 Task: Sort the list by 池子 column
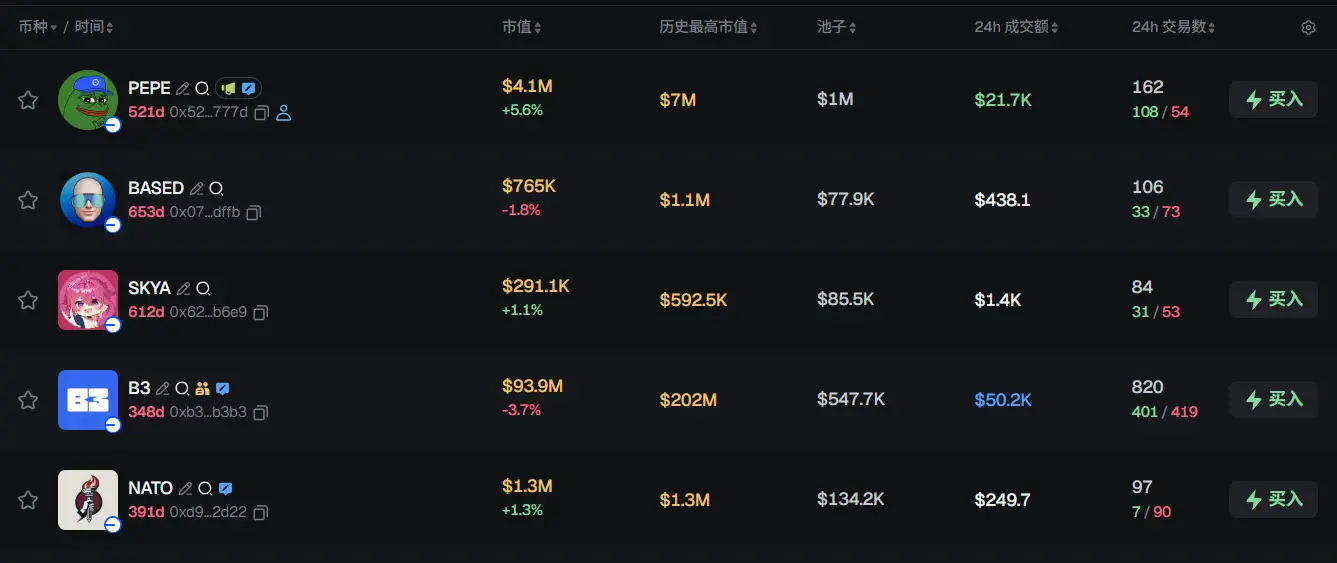click(x=836, y=28)
